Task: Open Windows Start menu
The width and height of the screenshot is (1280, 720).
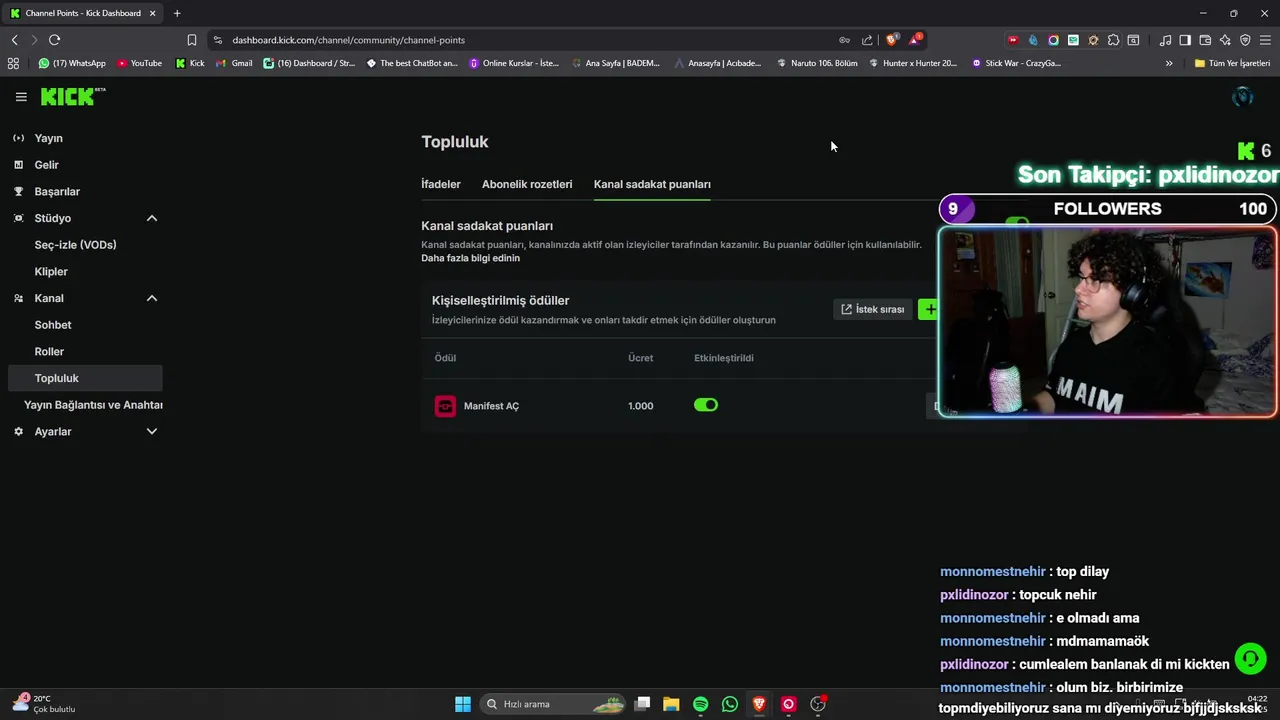Action: pos(463,704)
